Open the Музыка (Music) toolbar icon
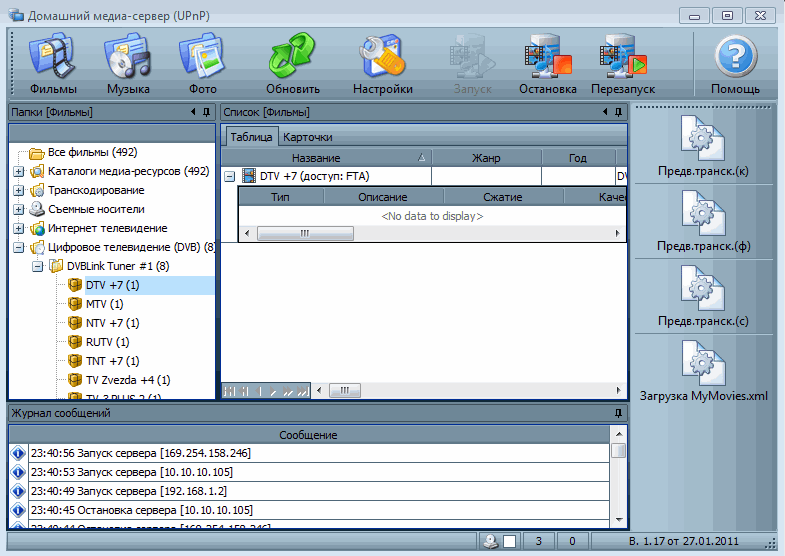Viewport: 785px width, 556px height. tap(128, 64)
